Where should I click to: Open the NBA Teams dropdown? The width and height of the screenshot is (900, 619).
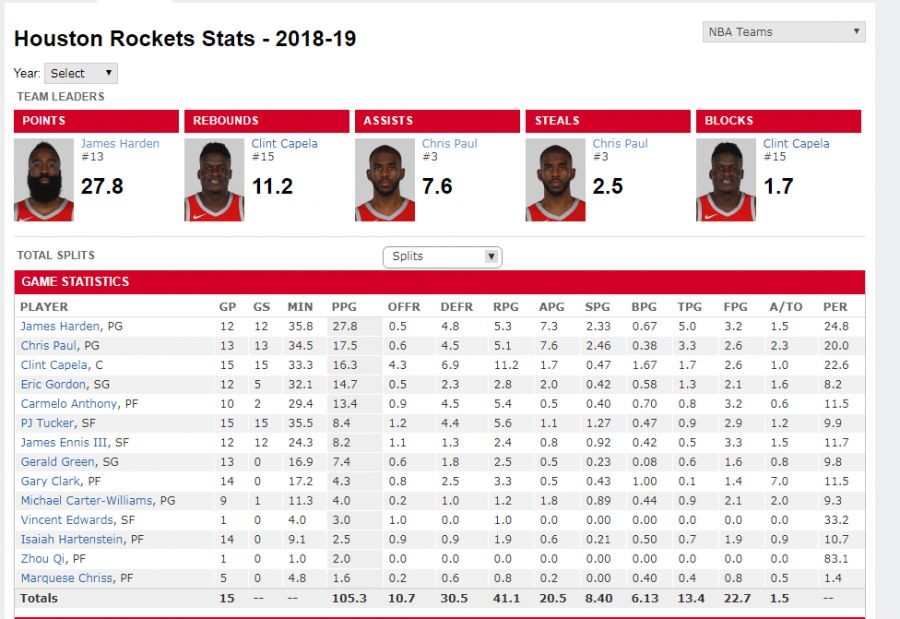click(x=783, y=32)
